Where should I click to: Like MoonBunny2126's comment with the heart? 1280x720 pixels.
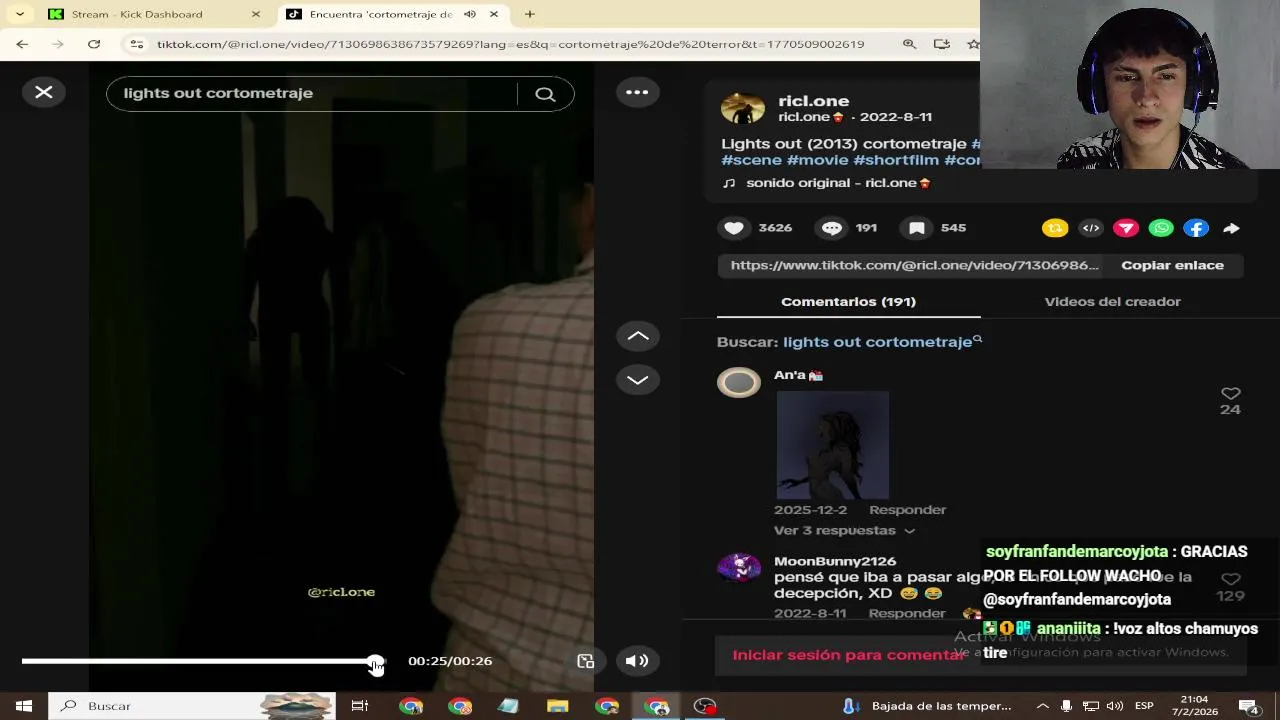[x=1230, y=579]
